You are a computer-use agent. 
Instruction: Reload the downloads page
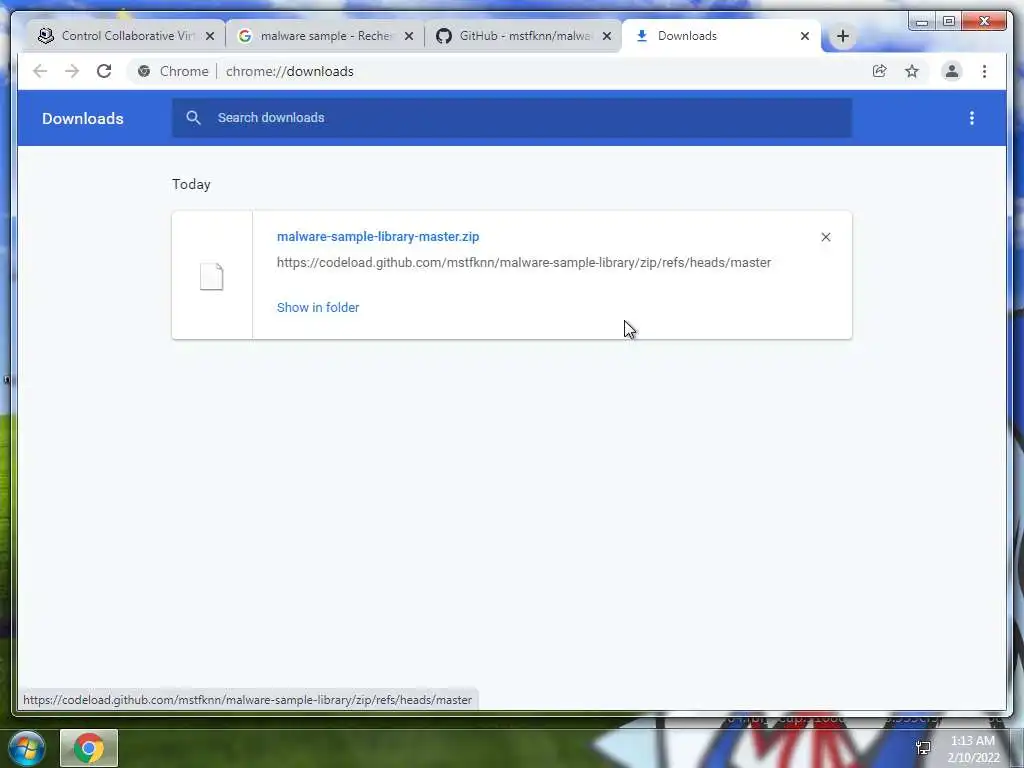coord(104,71)
